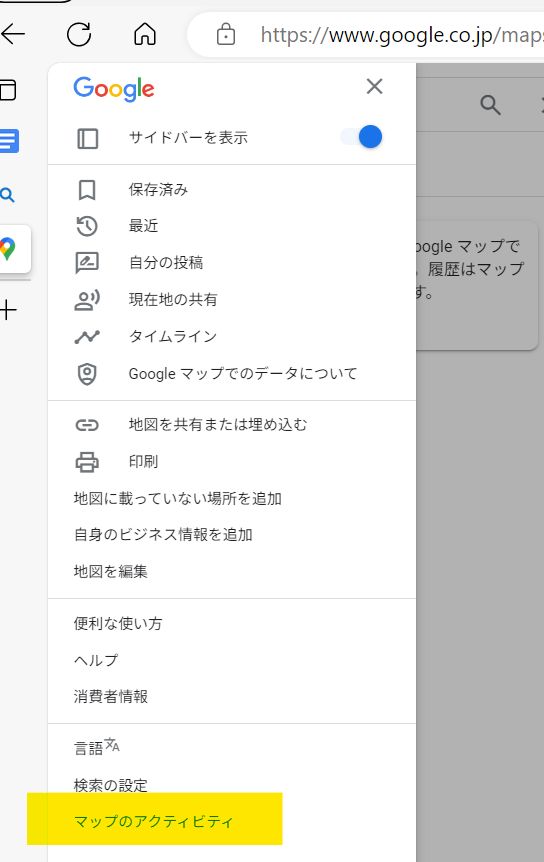Screen dimensions: 544x862
Task: Click the bookmark icon for 保存済み
Action: click(x=87, y=190)
